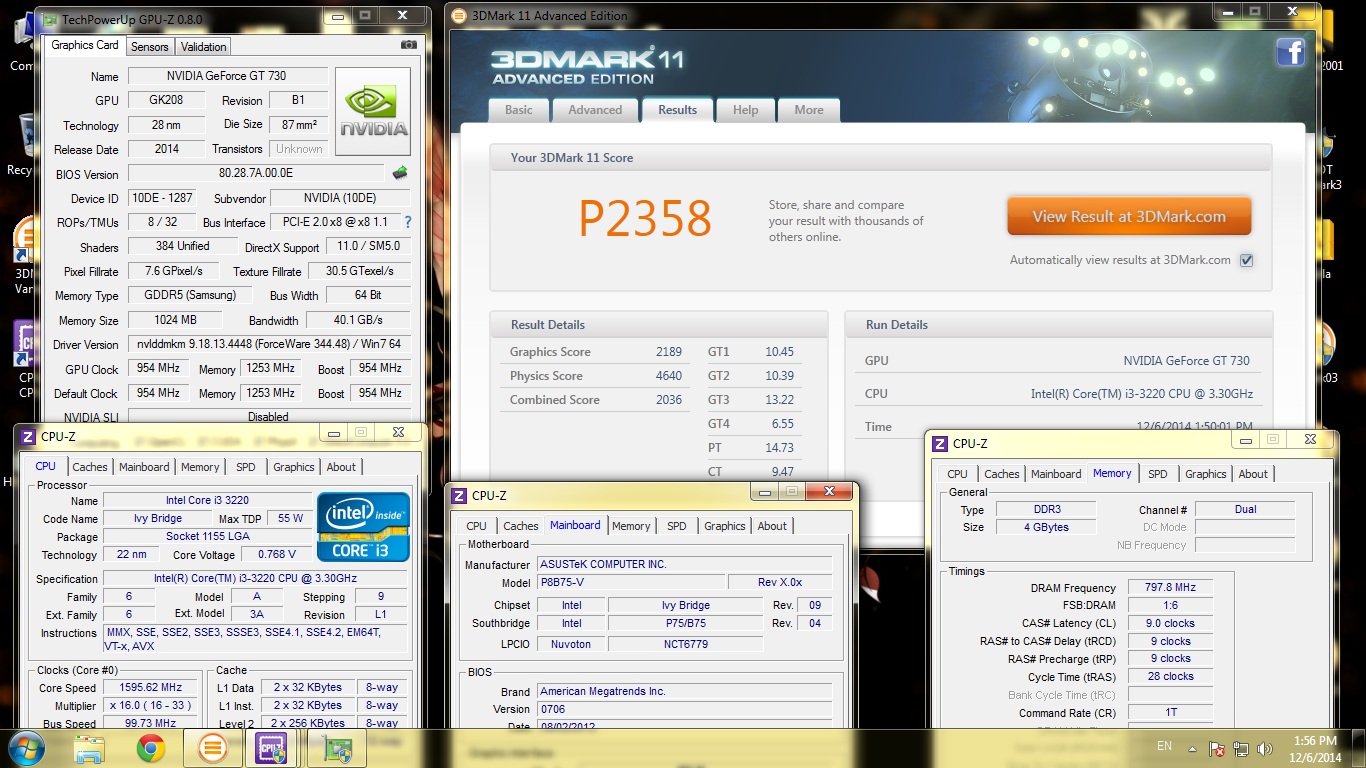Click the GPU-Z title bar icon

pyautogui.click(x=49, y=18)
